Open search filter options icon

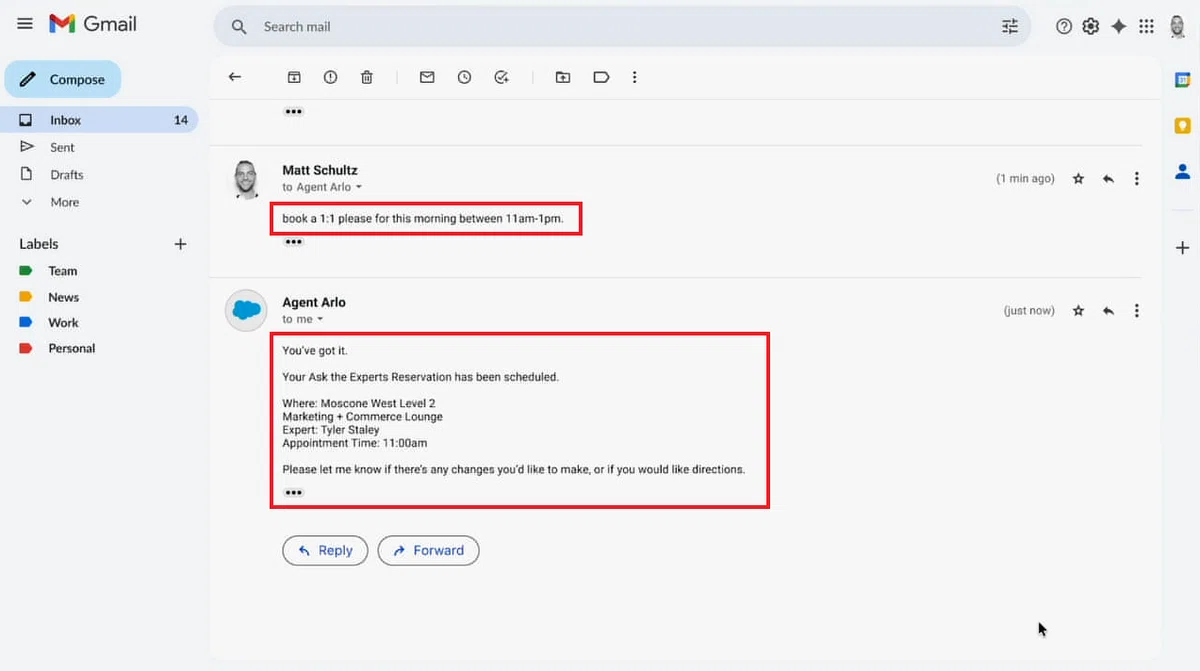(x=1010, y=27)
